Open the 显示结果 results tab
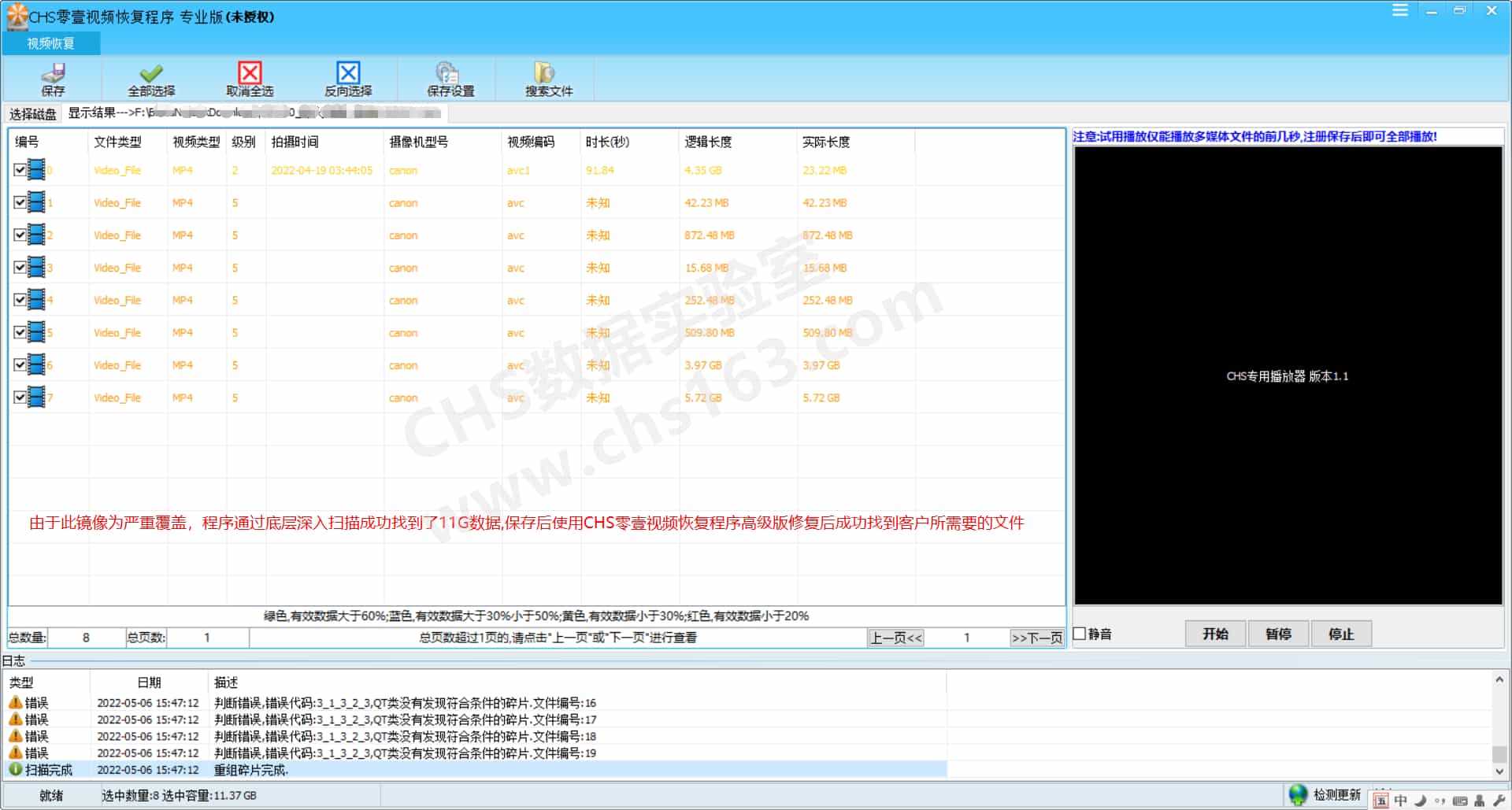Screen dimensions: 1512x810 256,113
